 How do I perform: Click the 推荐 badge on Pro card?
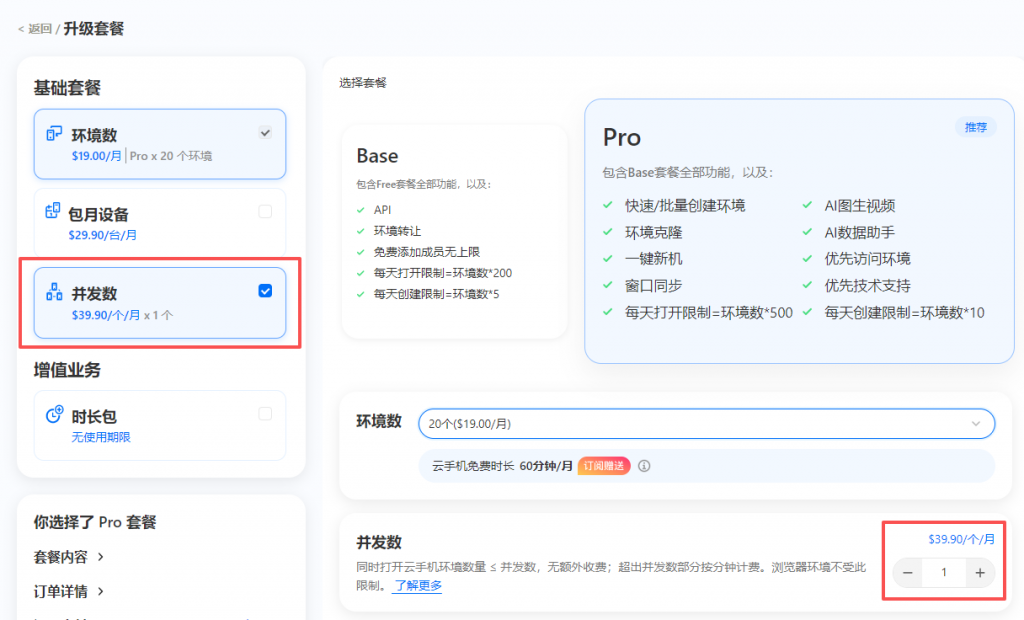pos(974,128)
